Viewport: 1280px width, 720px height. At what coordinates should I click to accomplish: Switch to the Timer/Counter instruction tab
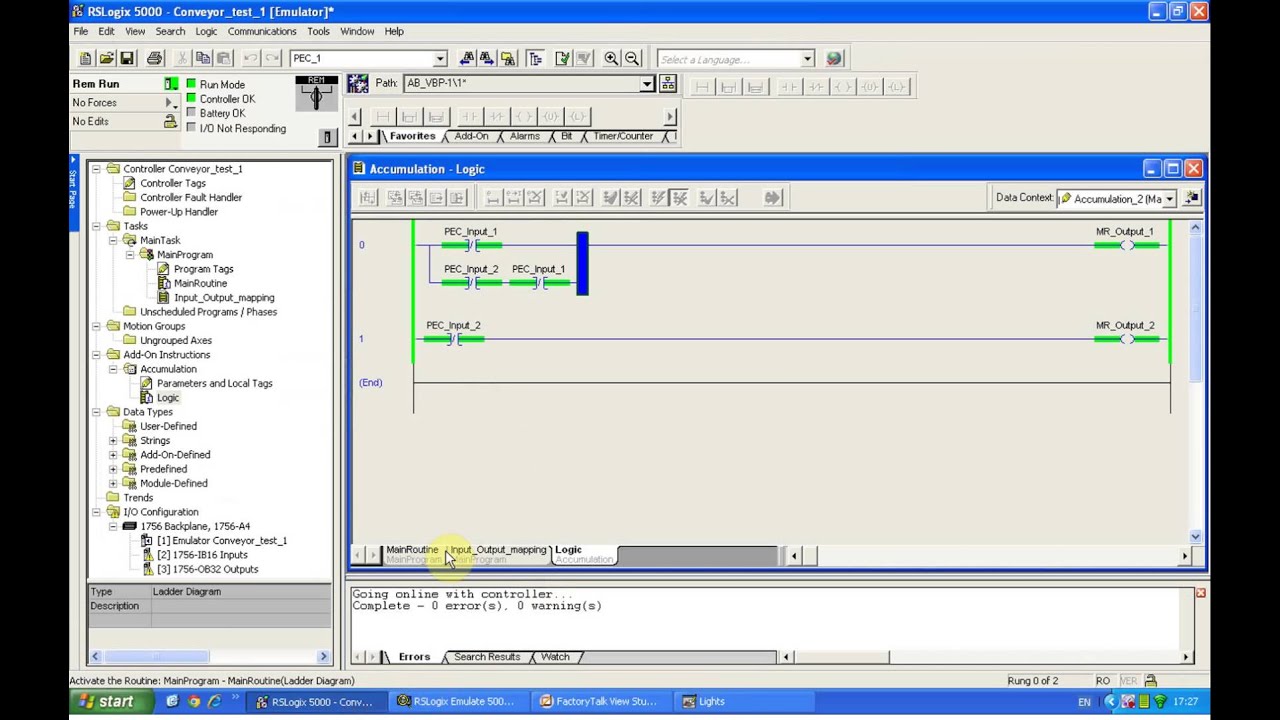pos(623,136)
